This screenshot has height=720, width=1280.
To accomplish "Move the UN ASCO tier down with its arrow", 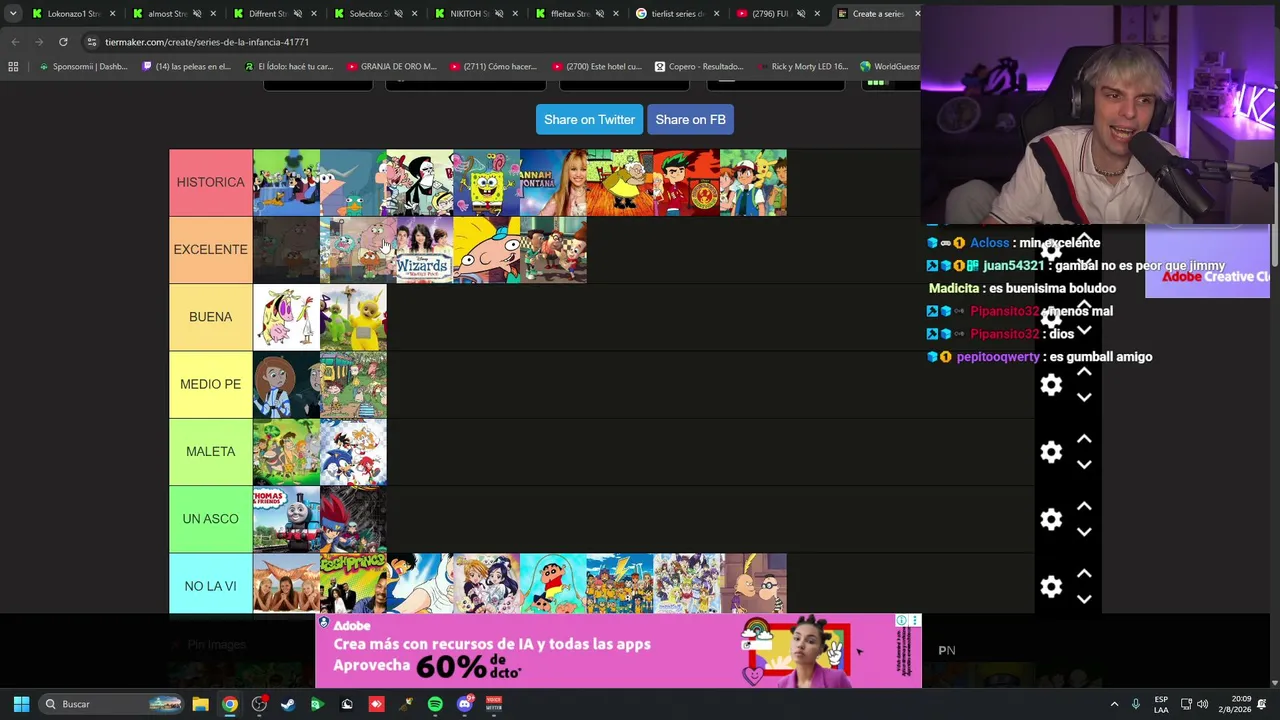I will [x=1084, y=531].
